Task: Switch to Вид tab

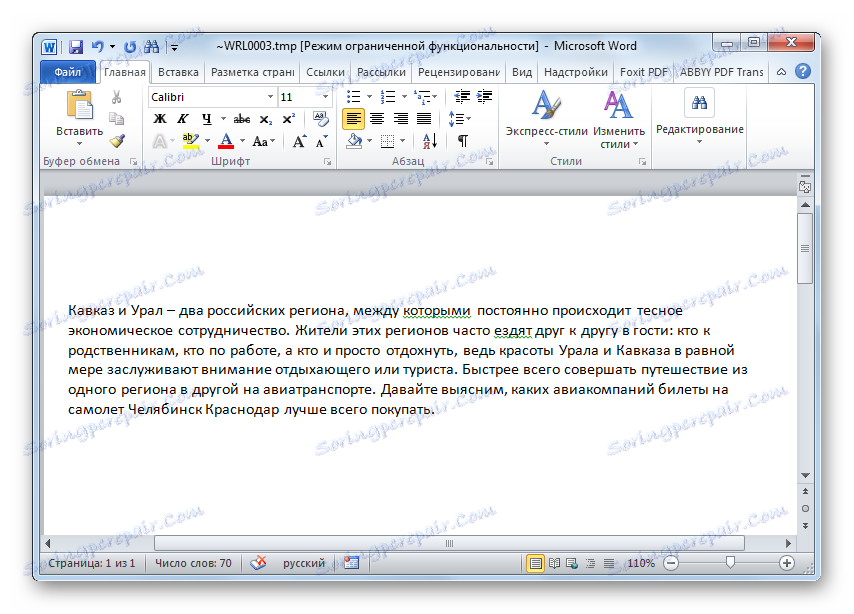Action: tap(522, 72)
